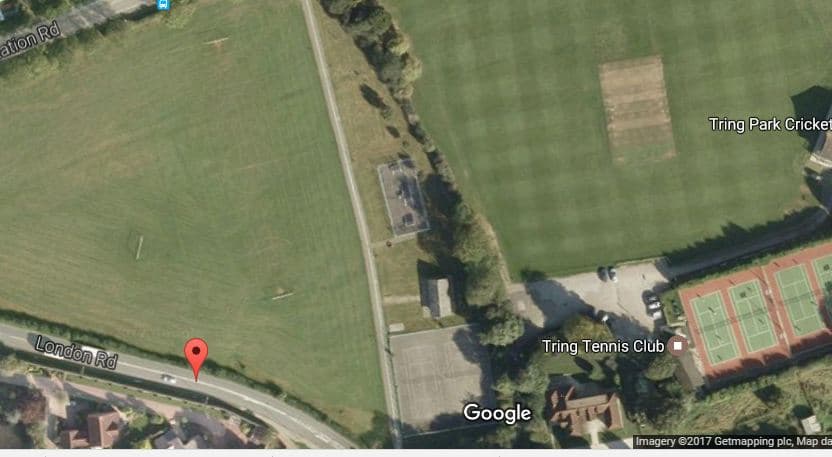Click the Tring Tennis Club place marker icon
832x457 pixels.
pyautogui.click(x=677, y=346)
